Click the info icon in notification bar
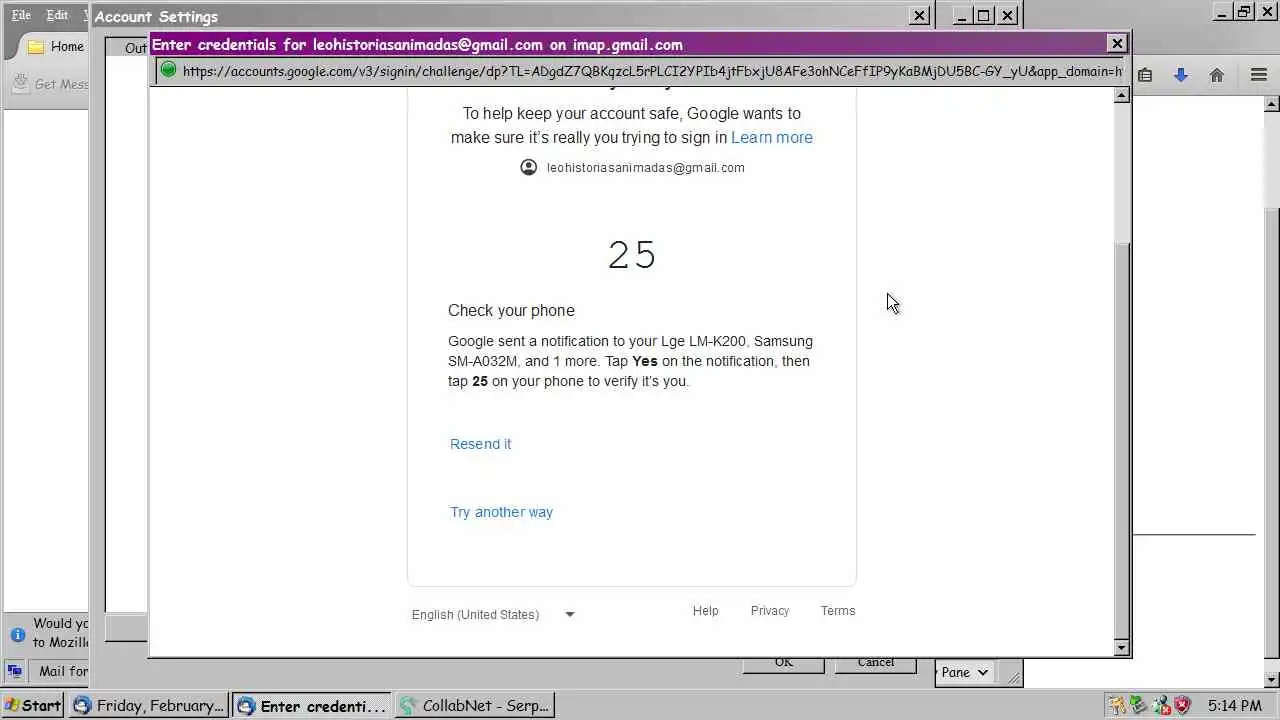 point(17,634)
